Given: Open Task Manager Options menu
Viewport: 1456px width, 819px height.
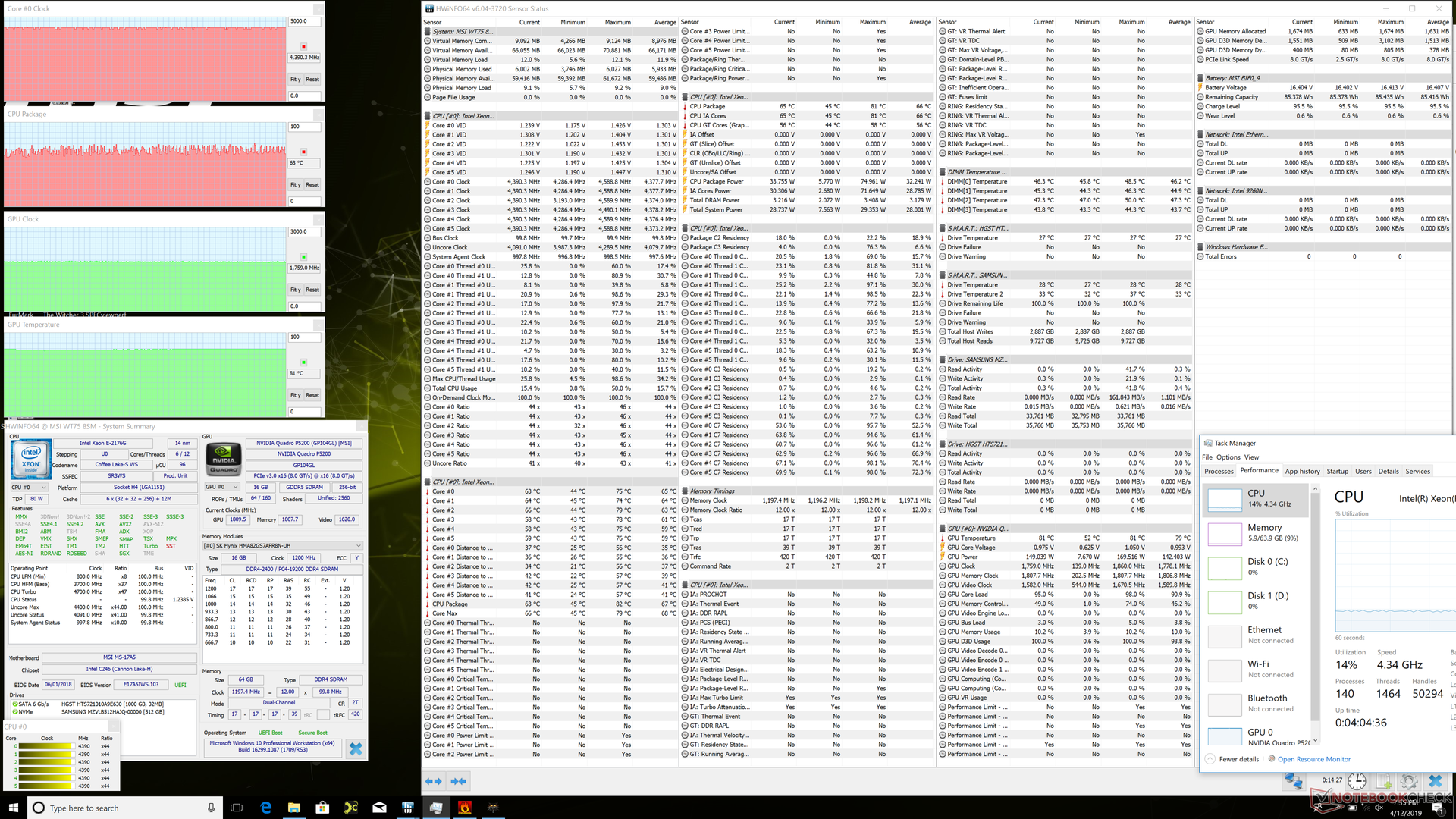Looking at the screenshot, I should [1228, 457].
